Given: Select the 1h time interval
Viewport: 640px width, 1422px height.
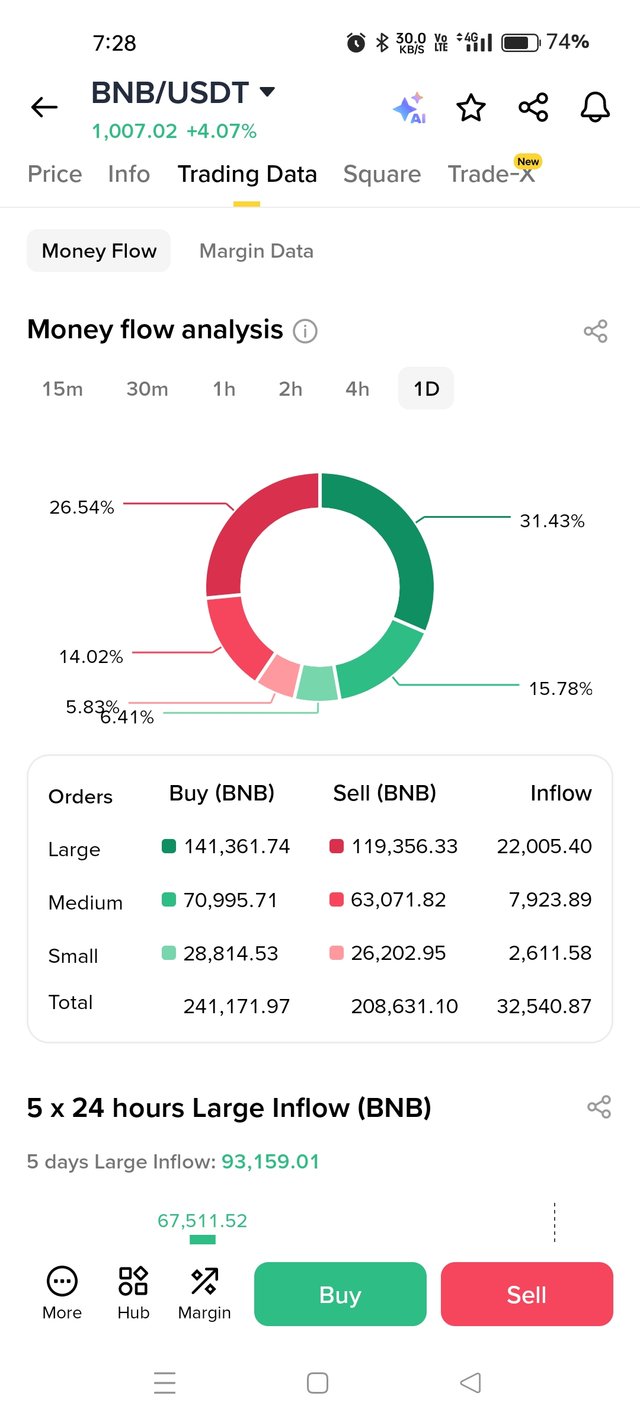Looking at the screenshot, I should [x=224, y=389].
